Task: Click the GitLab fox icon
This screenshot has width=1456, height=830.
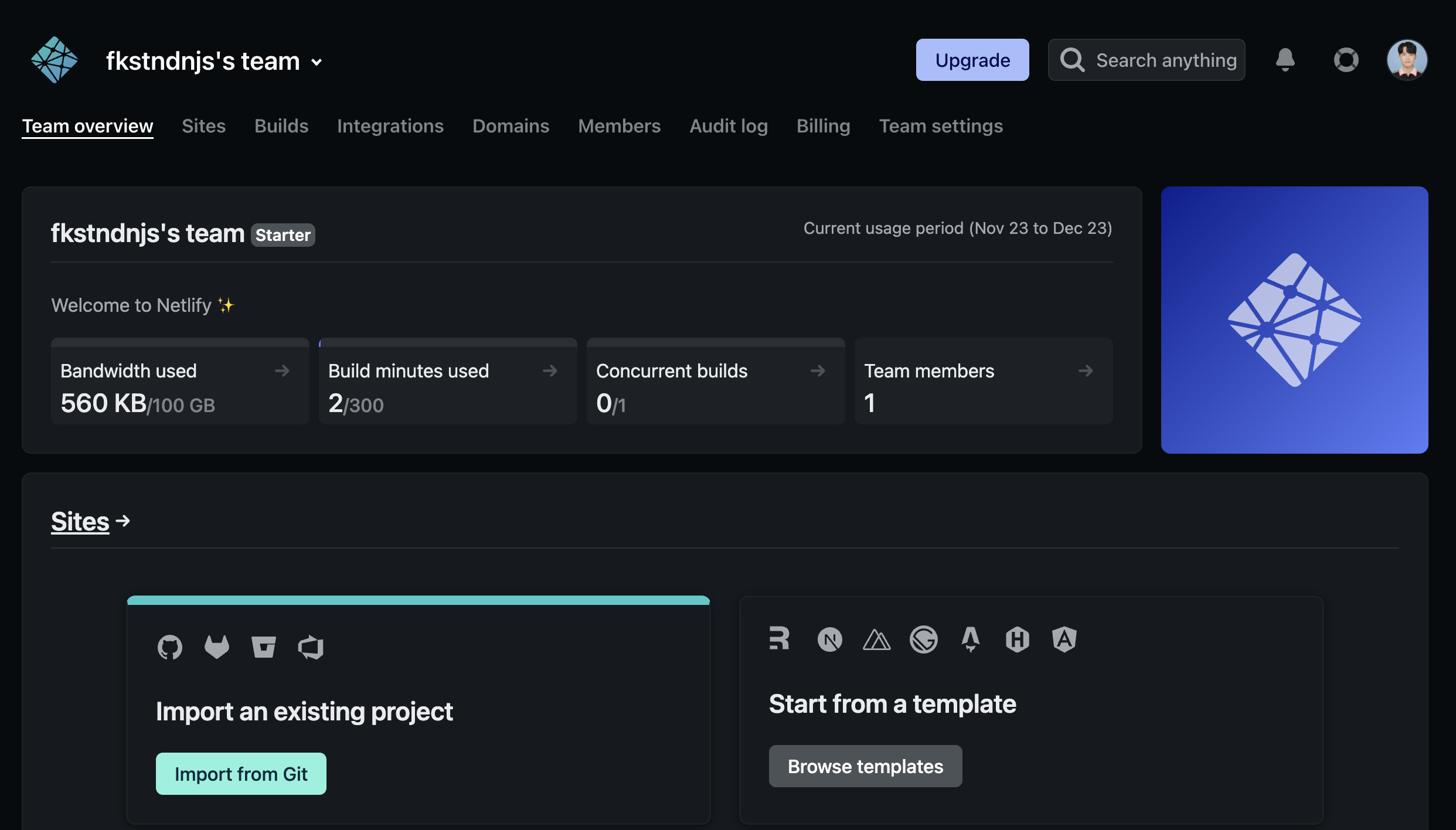Action: click(x=216, y=647)
